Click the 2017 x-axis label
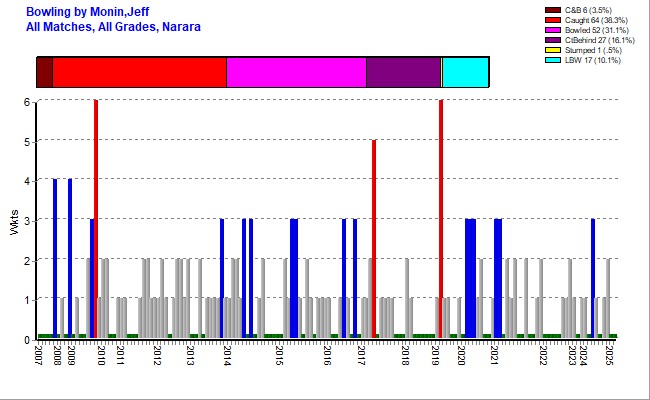The height and width of the screenshot is (400, 650). pos(361,356)
